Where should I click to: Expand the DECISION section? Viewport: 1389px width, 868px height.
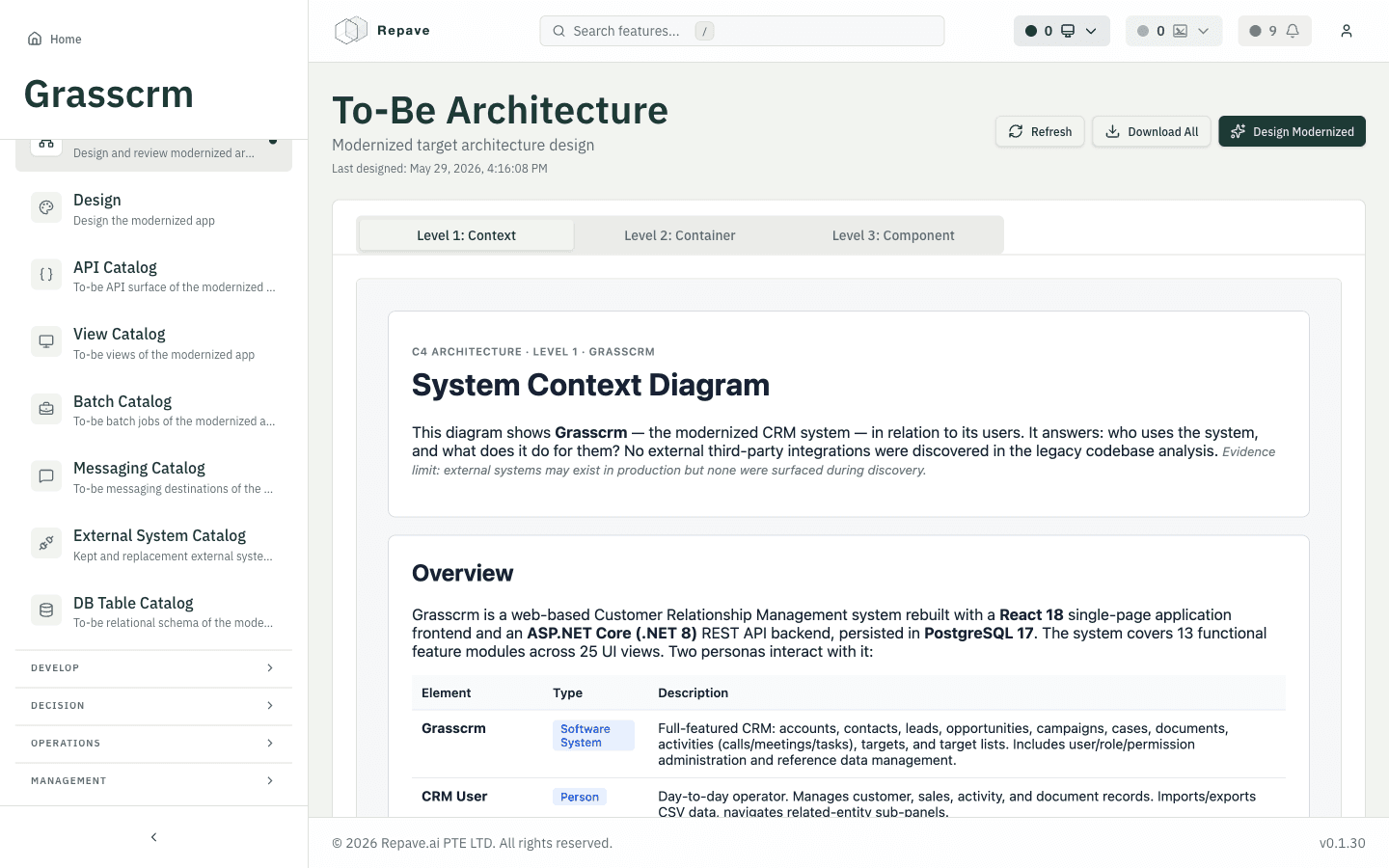153,705
